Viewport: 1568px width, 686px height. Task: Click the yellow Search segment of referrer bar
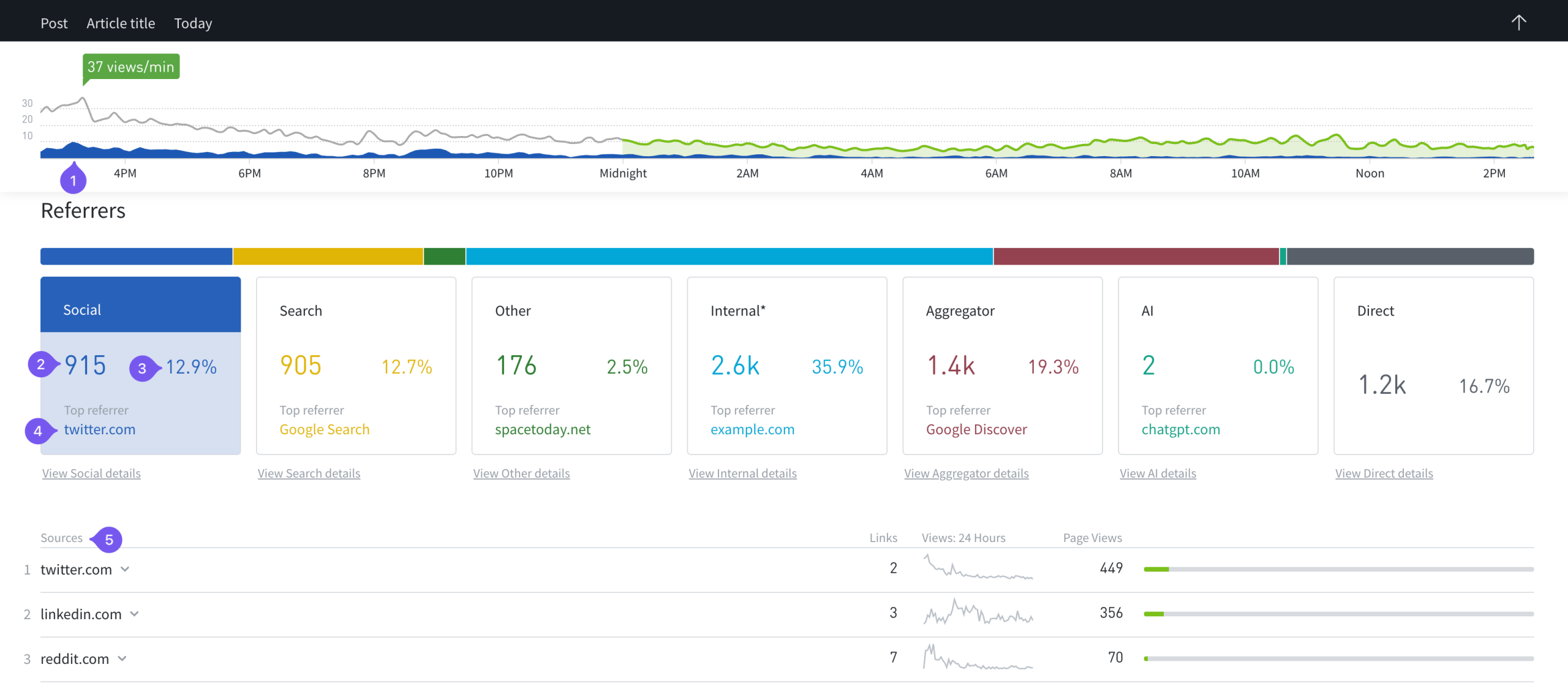point(328,257)
